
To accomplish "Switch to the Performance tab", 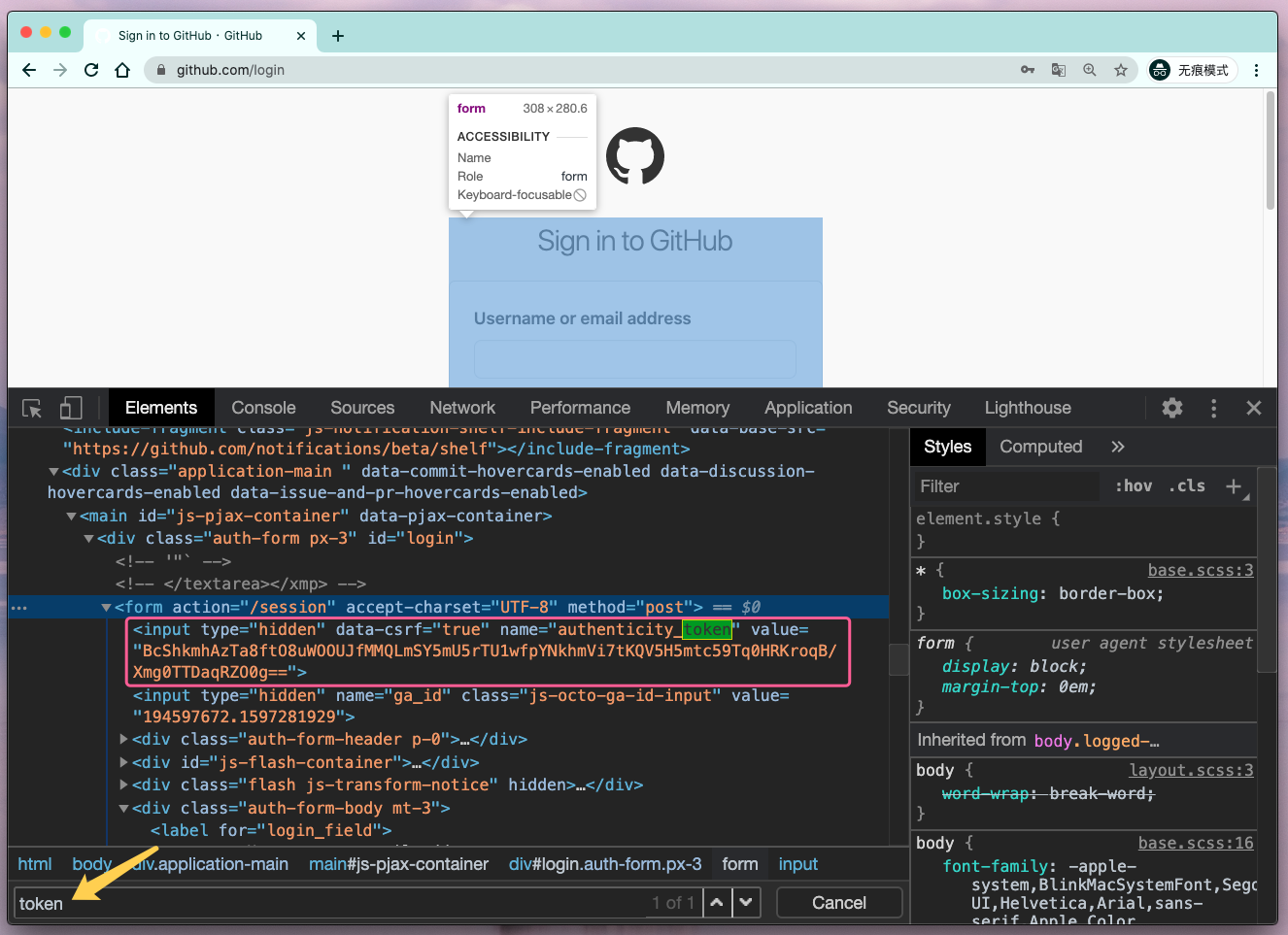I will click(x=580, y=408).
